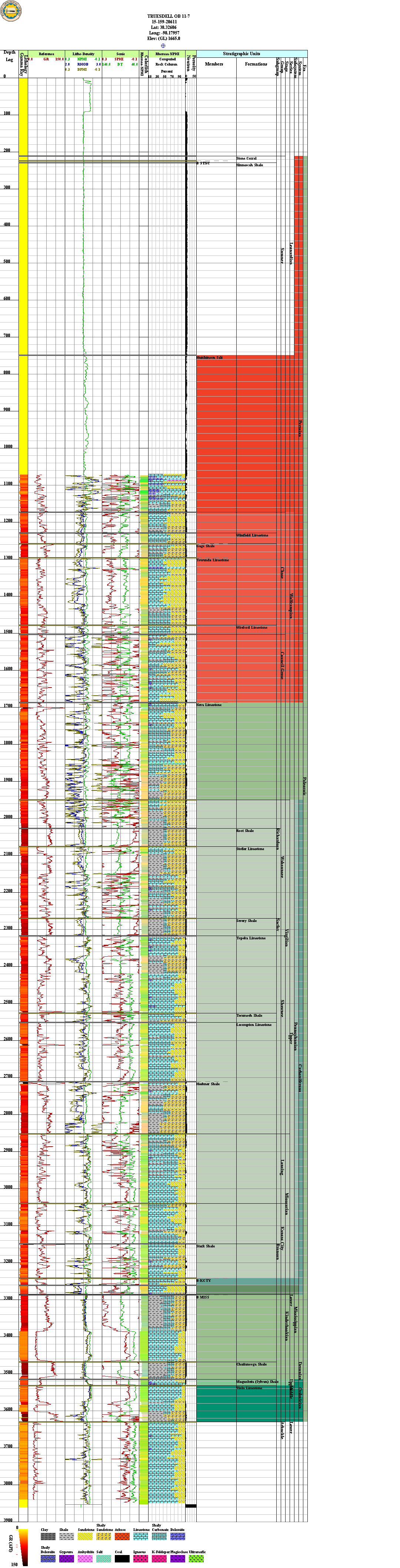Pick the Salt legend swatch
This screenshot has width=400, height=1568.
(103, 1559)
